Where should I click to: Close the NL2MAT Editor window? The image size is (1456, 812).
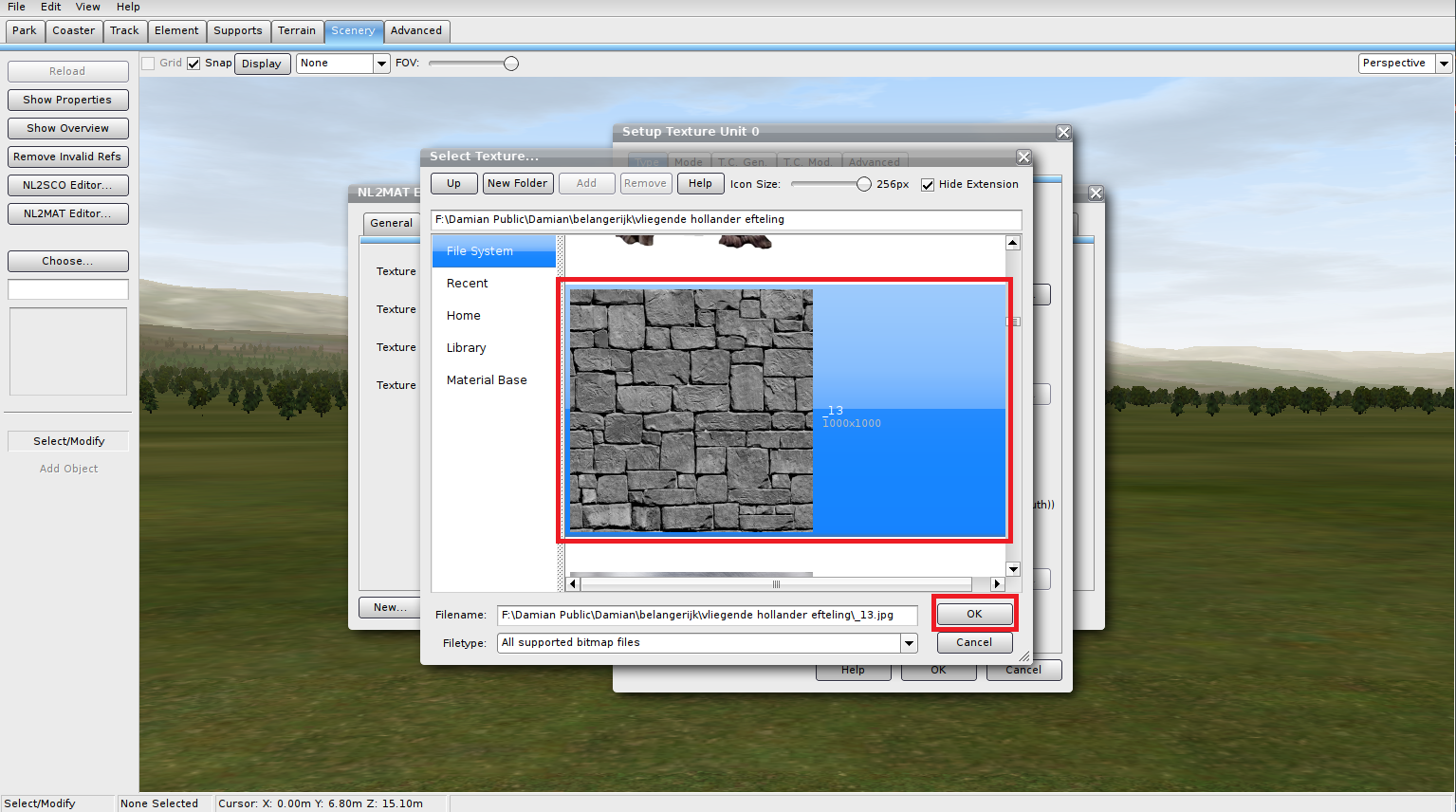click(1096, 193)
